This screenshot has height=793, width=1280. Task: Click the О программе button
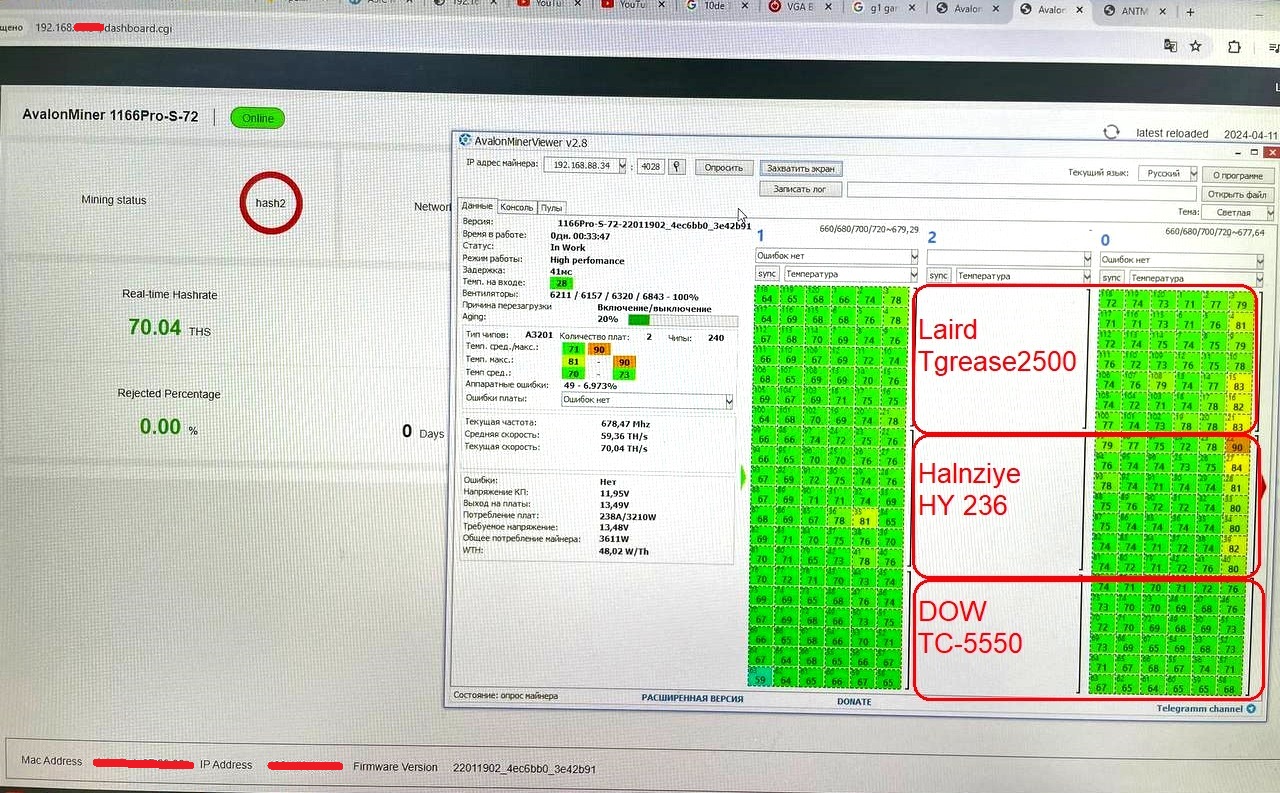tap(1237, 174)
